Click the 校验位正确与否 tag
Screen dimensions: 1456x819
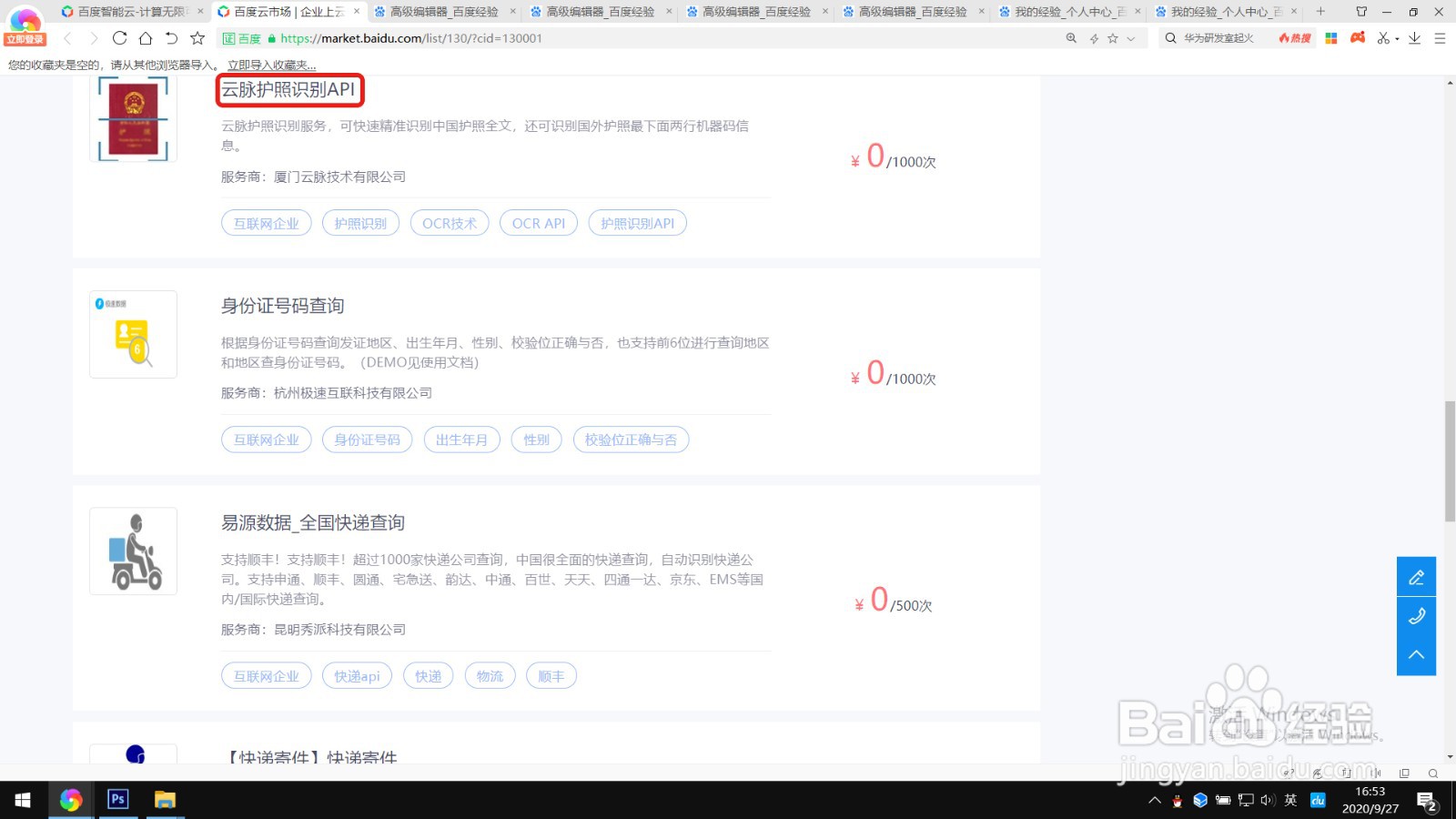click(x=632, y=440)
